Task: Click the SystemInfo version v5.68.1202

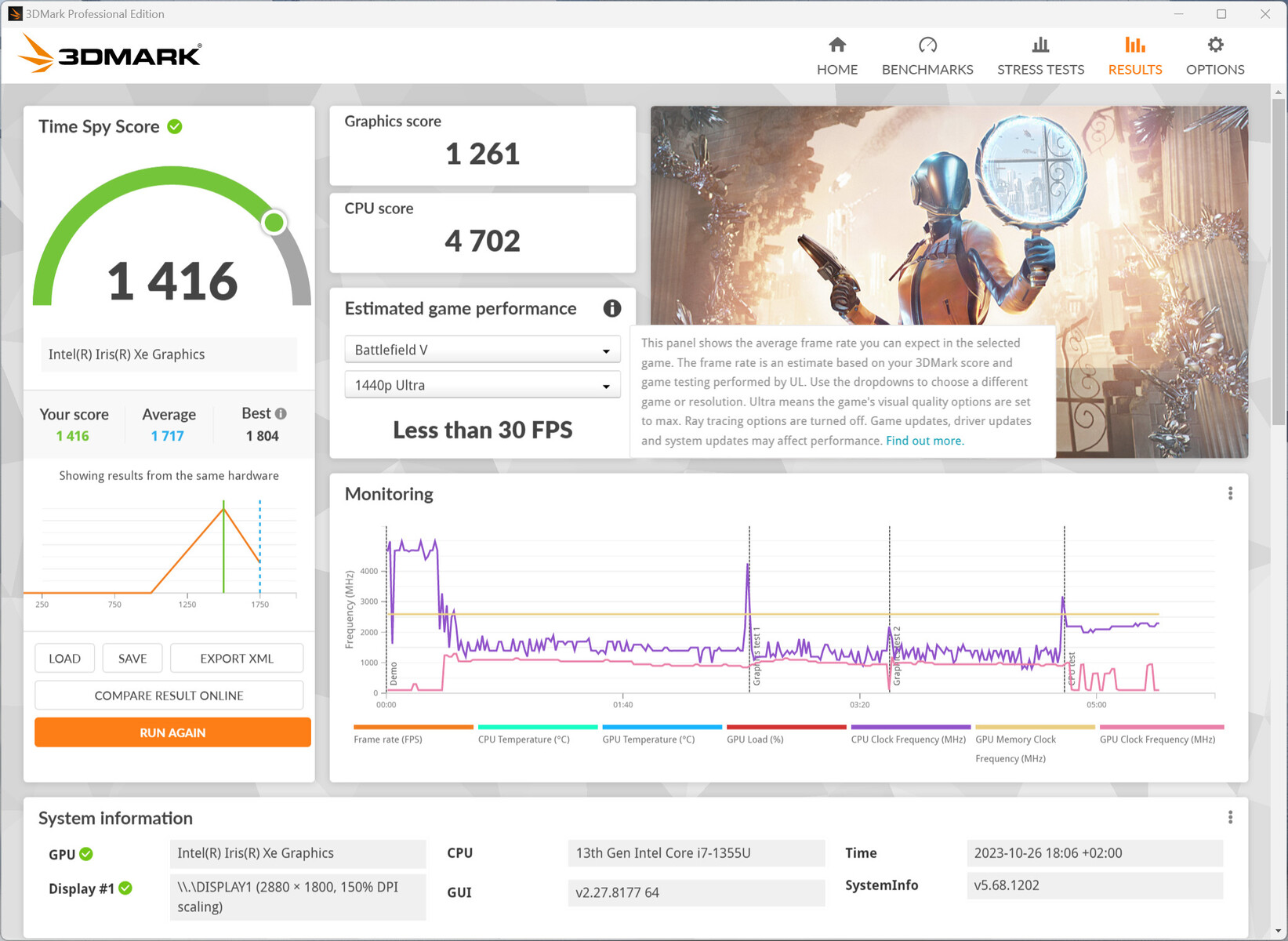Action: tap(1095, 885)
